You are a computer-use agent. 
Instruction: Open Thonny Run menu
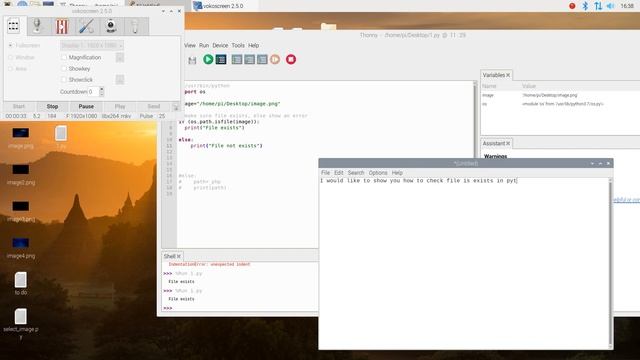coord(204,45)
